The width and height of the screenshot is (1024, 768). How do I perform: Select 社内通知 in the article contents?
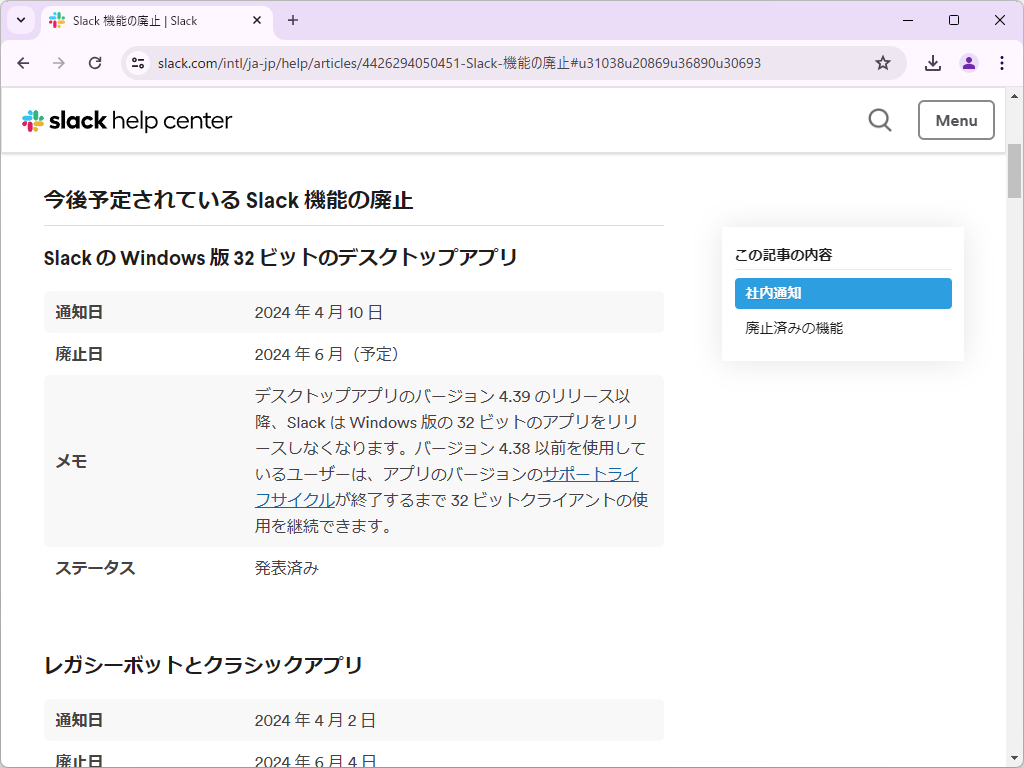pos(843,293)
